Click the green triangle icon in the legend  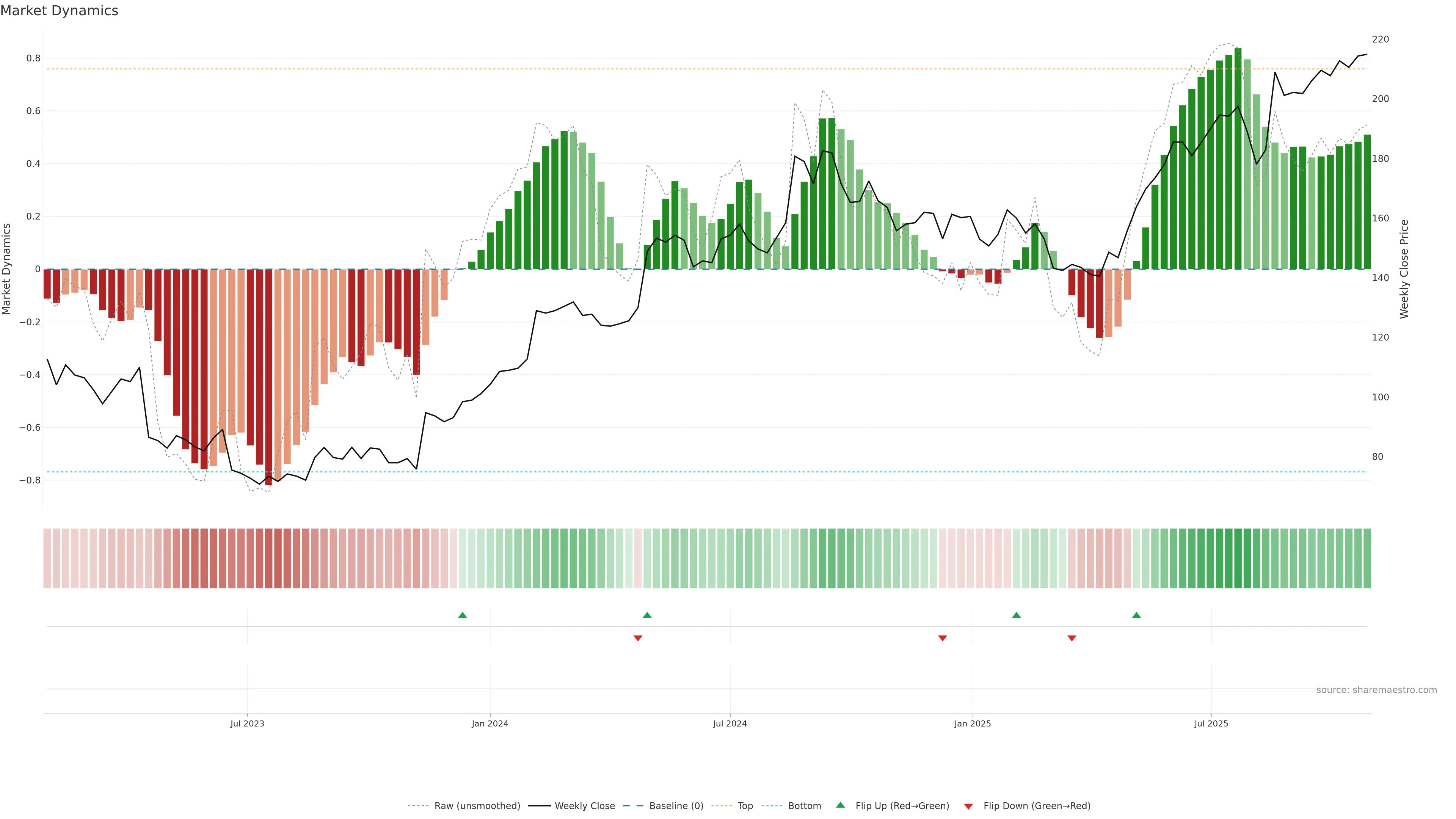pos(841,805)
